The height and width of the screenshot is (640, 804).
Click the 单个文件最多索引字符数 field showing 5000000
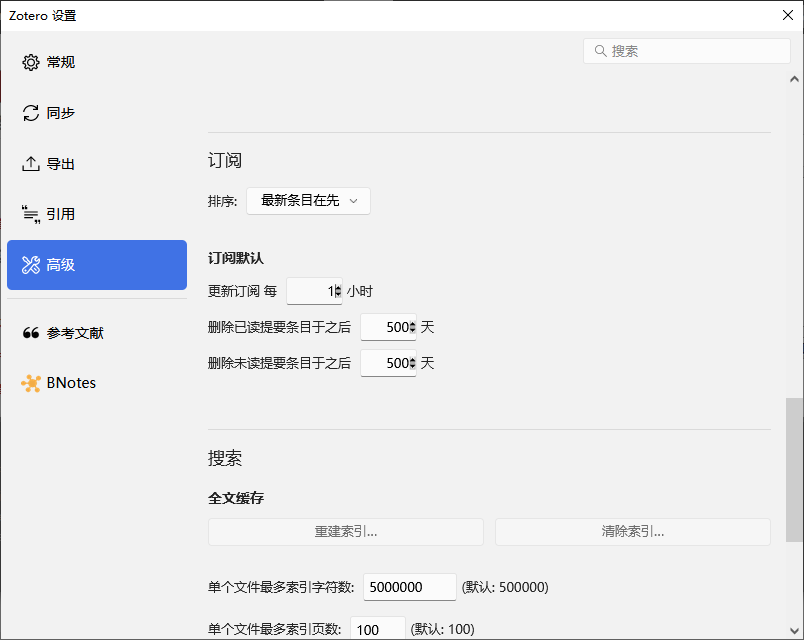pos(410,587)
